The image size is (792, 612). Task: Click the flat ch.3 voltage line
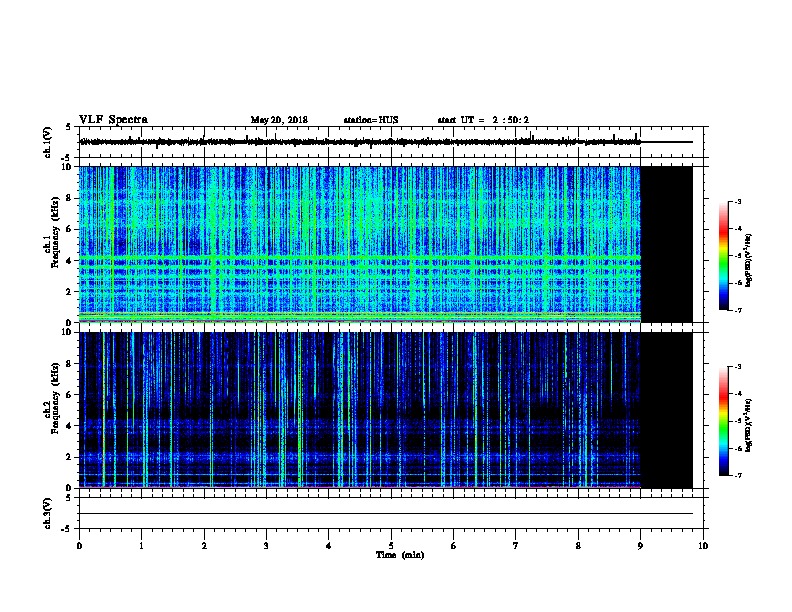click(x=386, y=514)
